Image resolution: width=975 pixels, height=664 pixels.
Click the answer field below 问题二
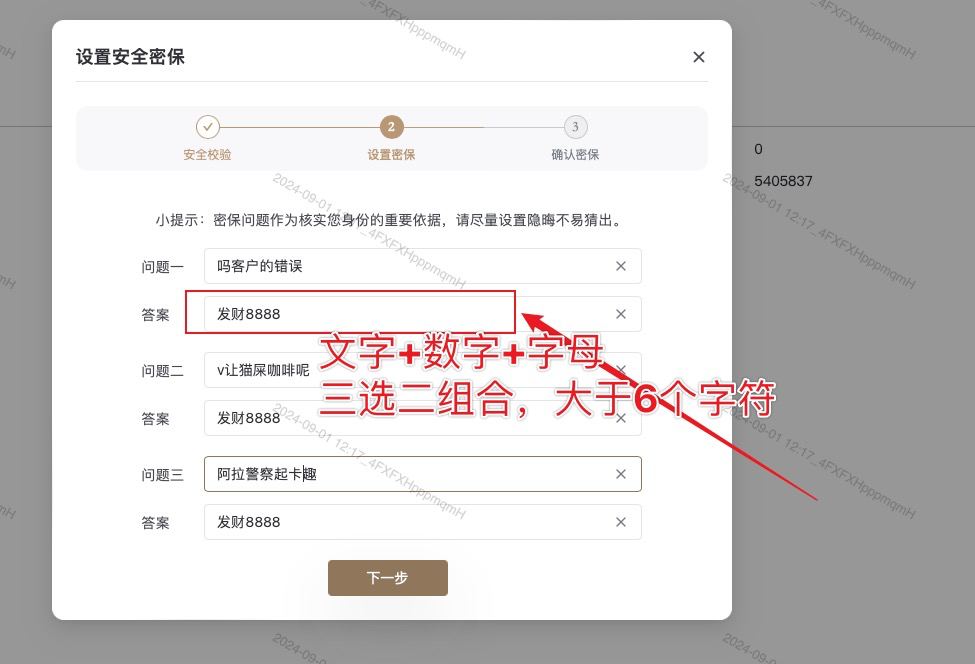423,418
